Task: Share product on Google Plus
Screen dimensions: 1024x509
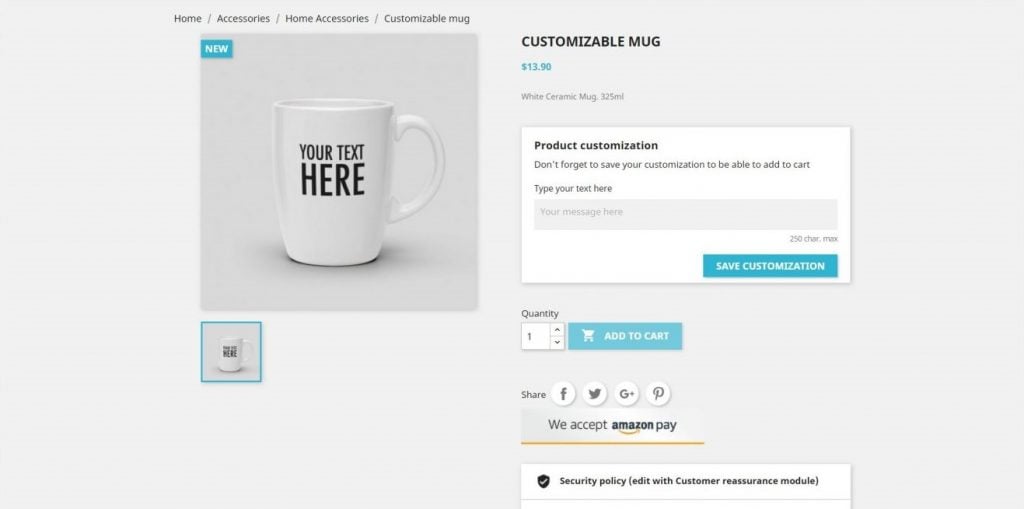Action: coord(627,394)
